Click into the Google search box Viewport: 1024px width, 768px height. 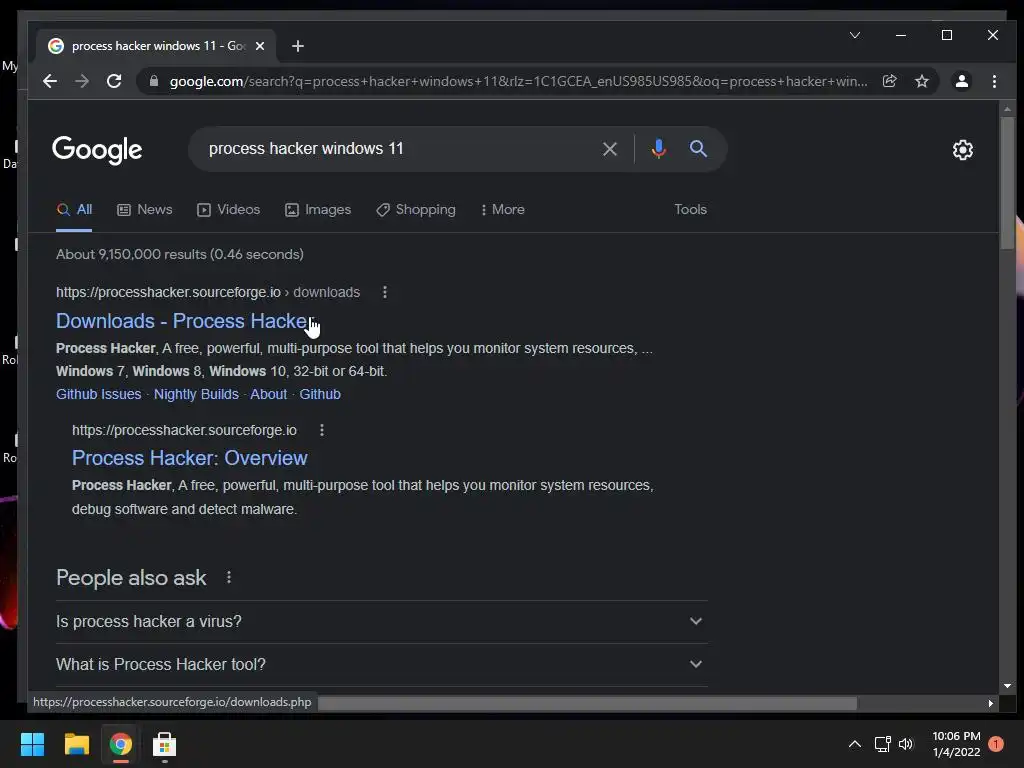398,149
